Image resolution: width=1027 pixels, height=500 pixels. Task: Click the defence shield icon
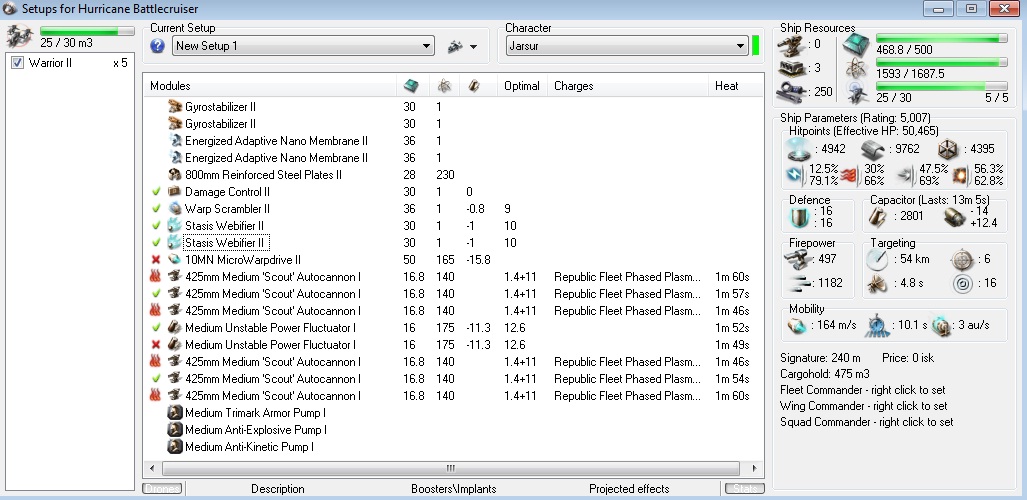(x=800, y=217)
